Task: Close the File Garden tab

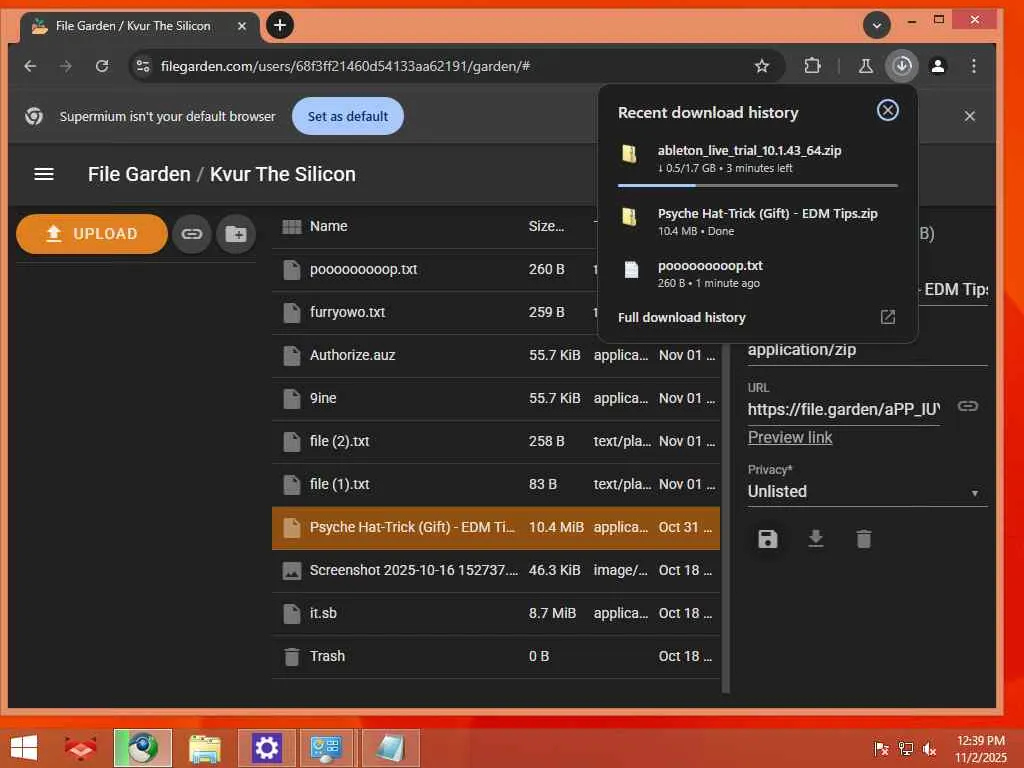Action: point(242,26)
